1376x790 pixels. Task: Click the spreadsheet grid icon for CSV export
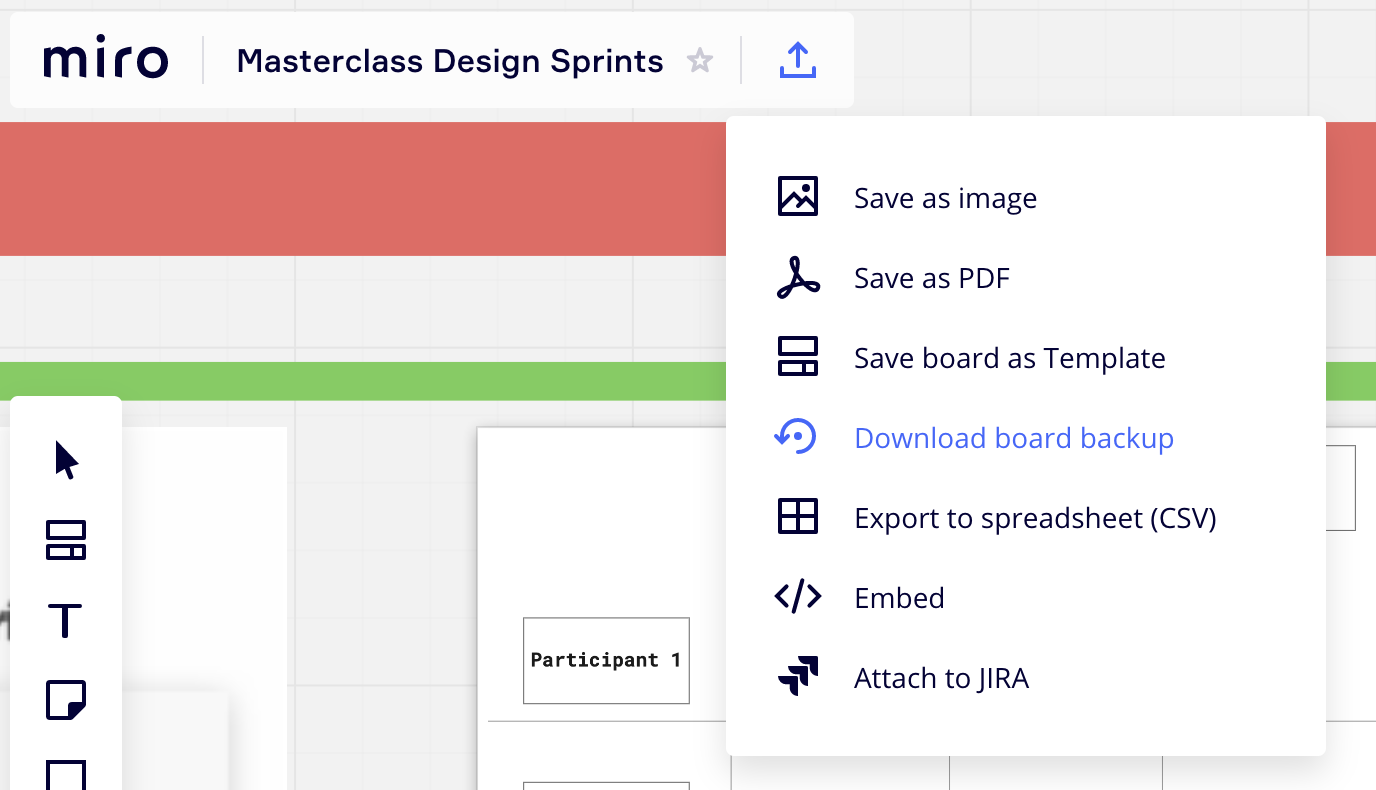(x=797, y=517)
